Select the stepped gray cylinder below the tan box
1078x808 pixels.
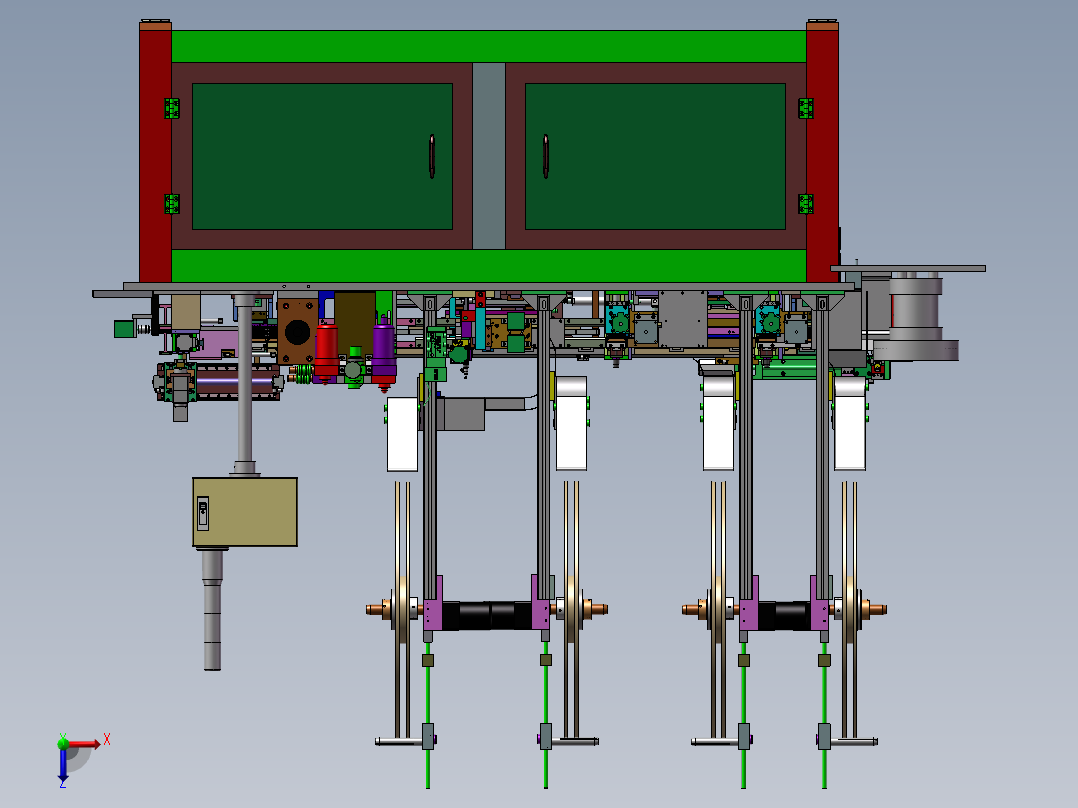(212, 609)
